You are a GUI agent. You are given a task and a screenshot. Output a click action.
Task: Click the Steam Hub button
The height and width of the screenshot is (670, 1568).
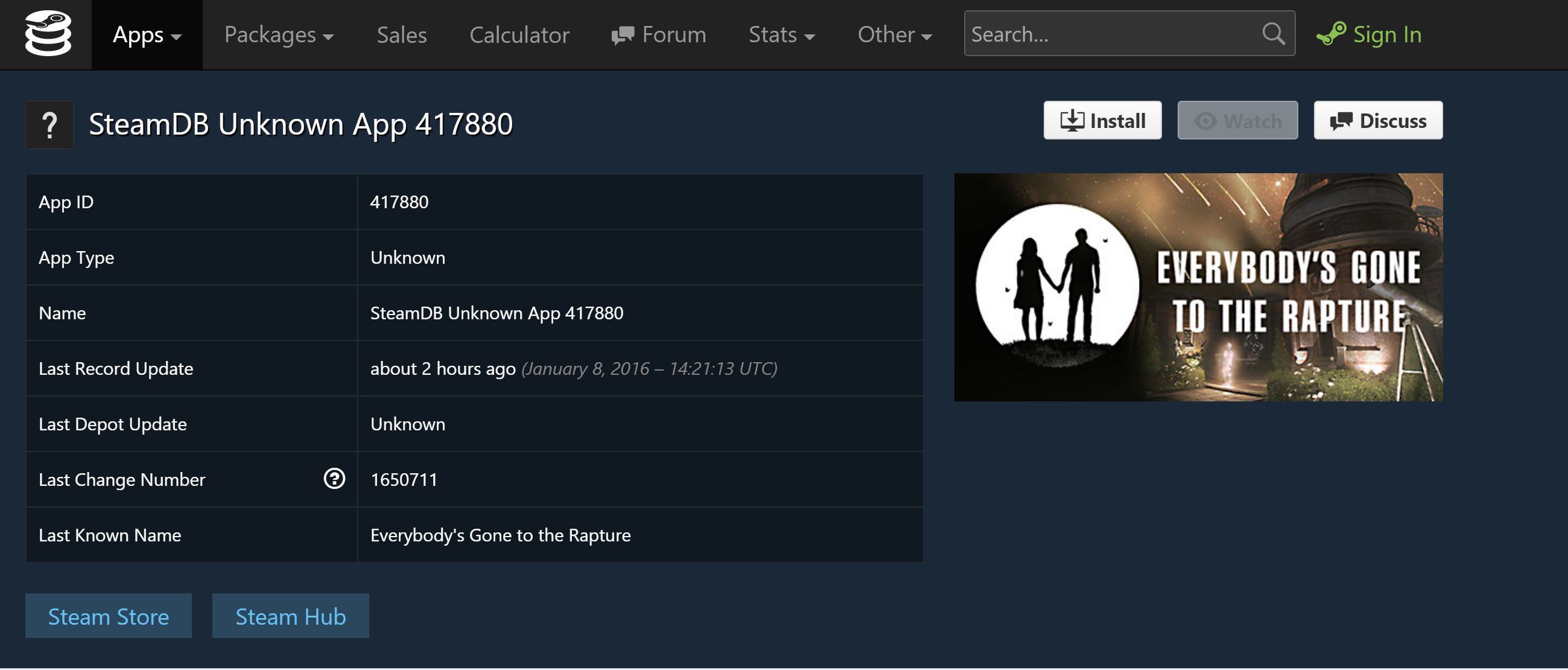[291, 615]
